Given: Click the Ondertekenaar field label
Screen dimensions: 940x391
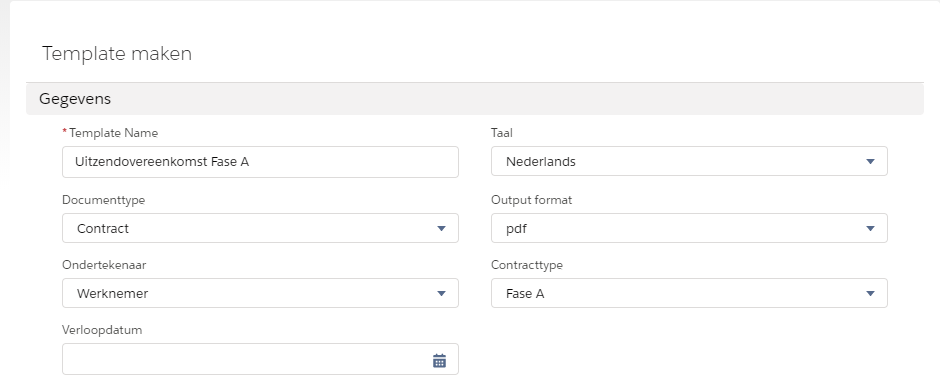Looking at the screenshot, I should coord(104,265).
